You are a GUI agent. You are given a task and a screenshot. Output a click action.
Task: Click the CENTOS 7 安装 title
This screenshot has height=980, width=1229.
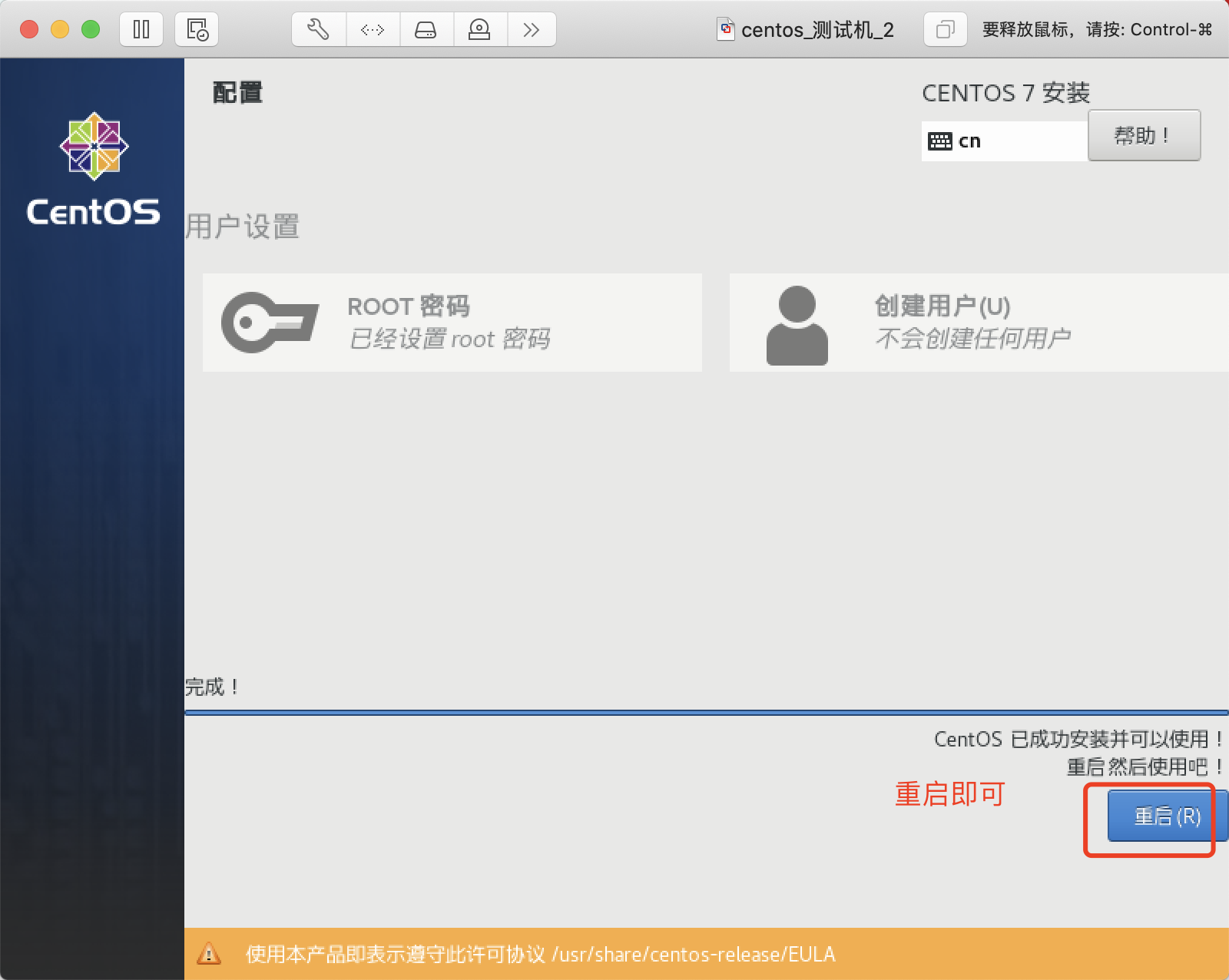1005,93
